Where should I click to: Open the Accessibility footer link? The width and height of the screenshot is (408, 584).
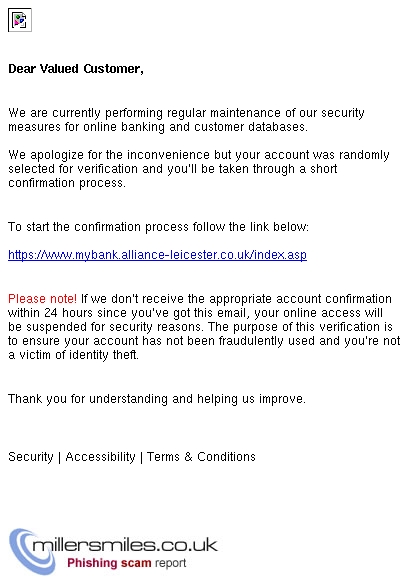(100, 457)
